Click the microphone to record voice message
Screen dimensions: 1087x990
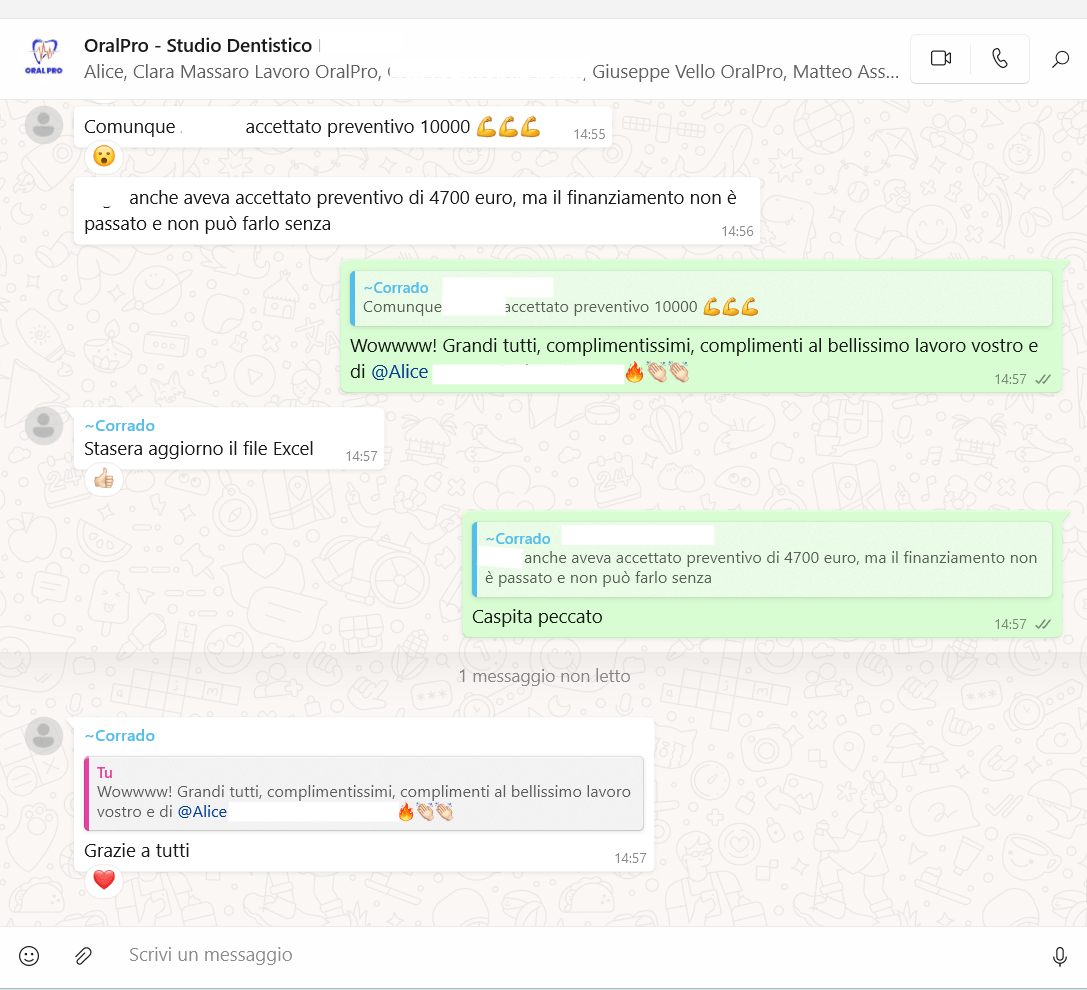pyautogui.click(x=1059, y=957)
